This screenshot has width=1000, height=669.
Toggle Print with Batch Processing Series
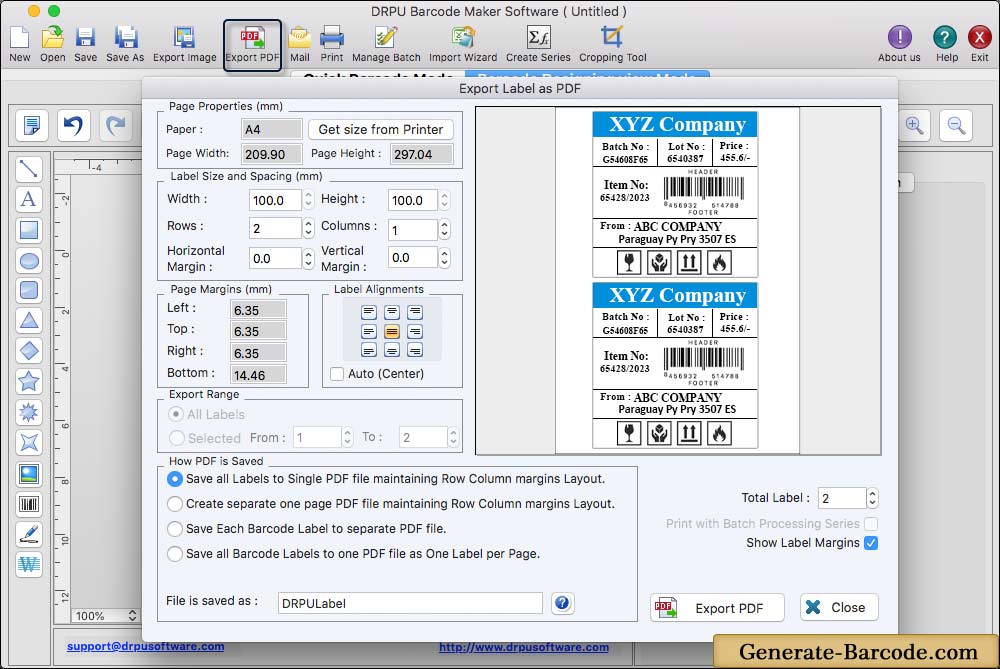click(x=871, y=524)
